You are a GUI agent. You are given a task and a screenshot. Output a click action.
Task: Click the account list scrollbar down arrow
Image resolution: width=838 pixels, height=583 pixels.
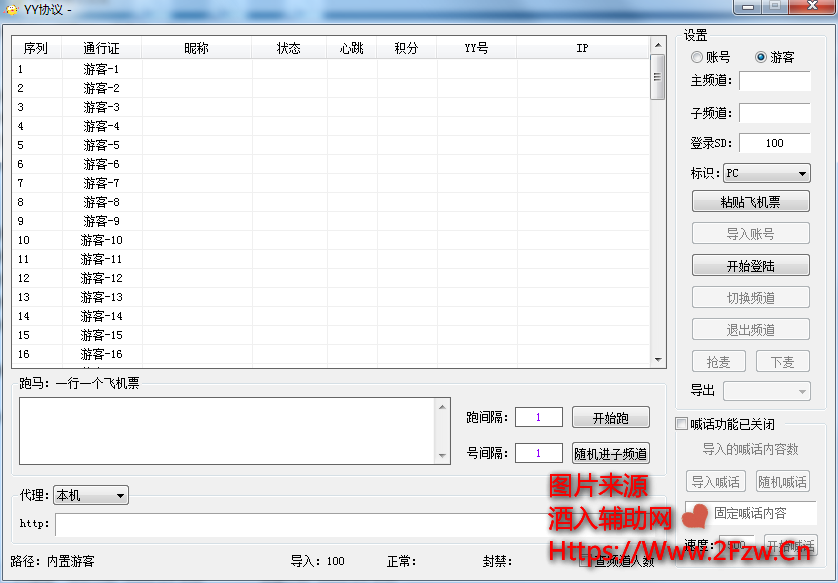point(658,360)
